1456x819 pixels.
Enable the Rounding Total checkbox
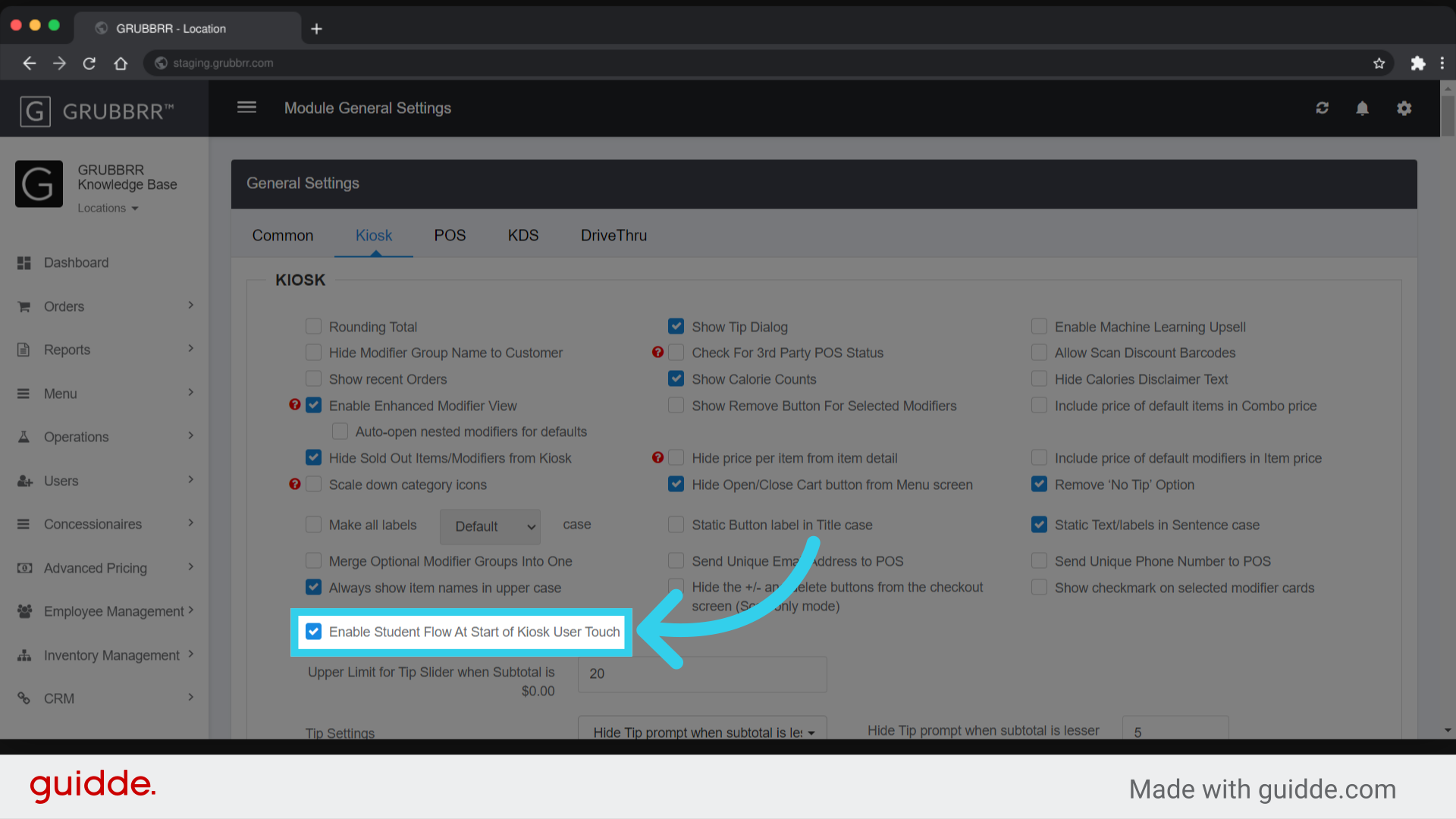tap(313, 326)
